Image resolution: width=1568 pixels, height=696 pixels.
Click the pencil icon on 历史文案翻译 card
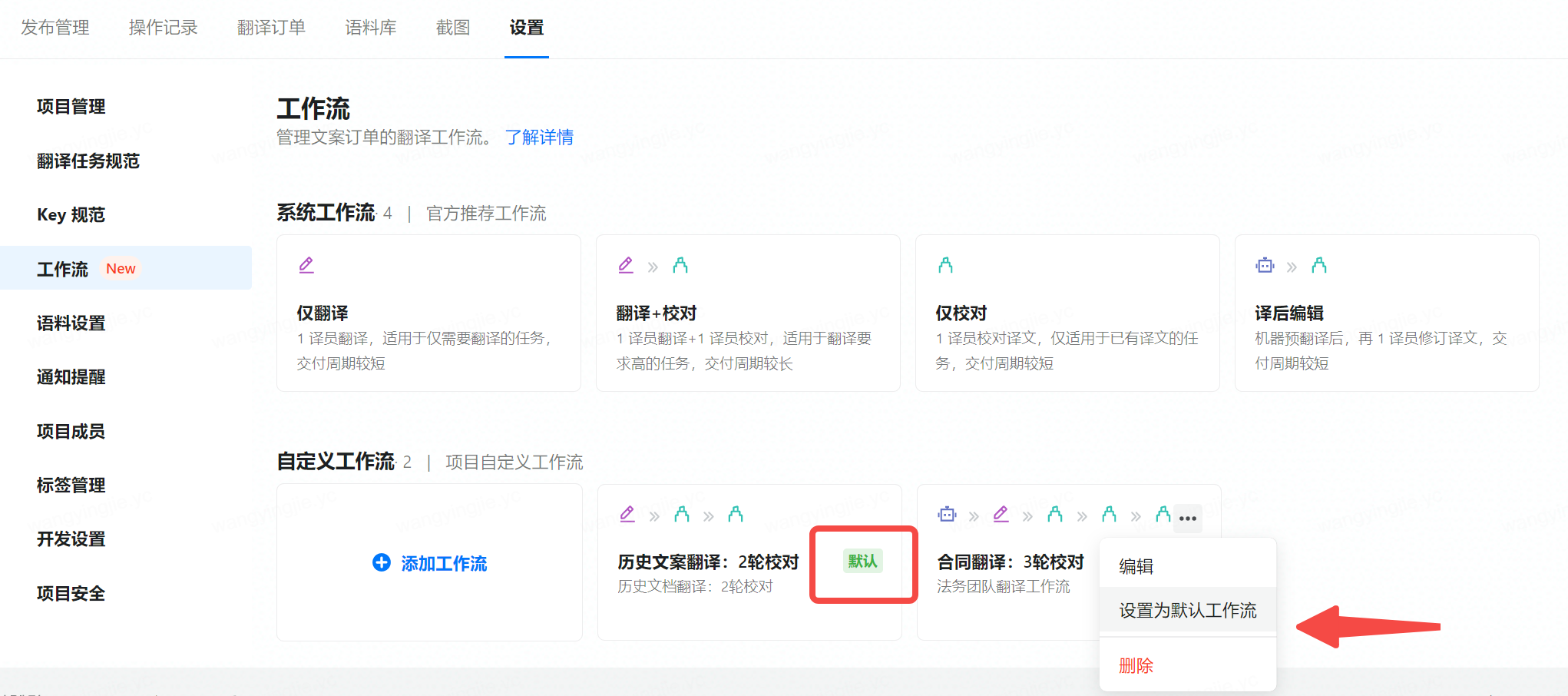pos(627,515)
